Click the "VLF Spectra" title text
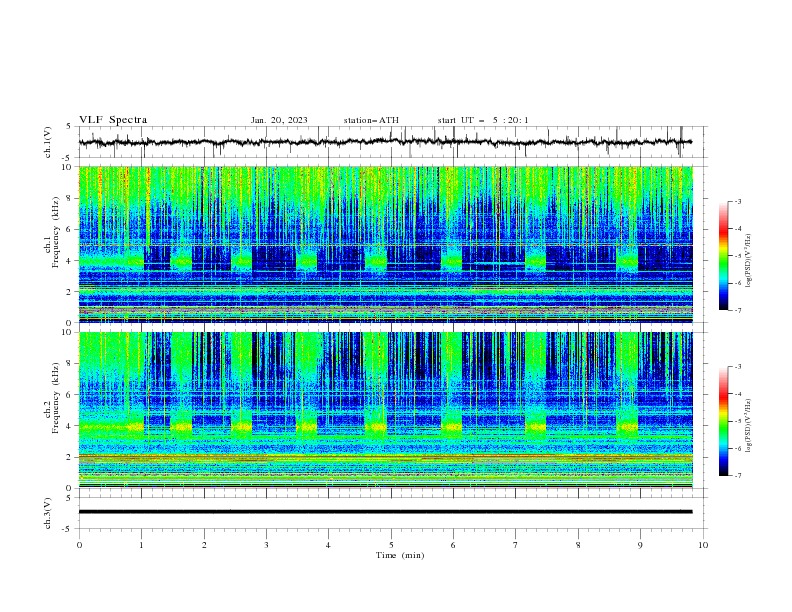 [113, 120]
